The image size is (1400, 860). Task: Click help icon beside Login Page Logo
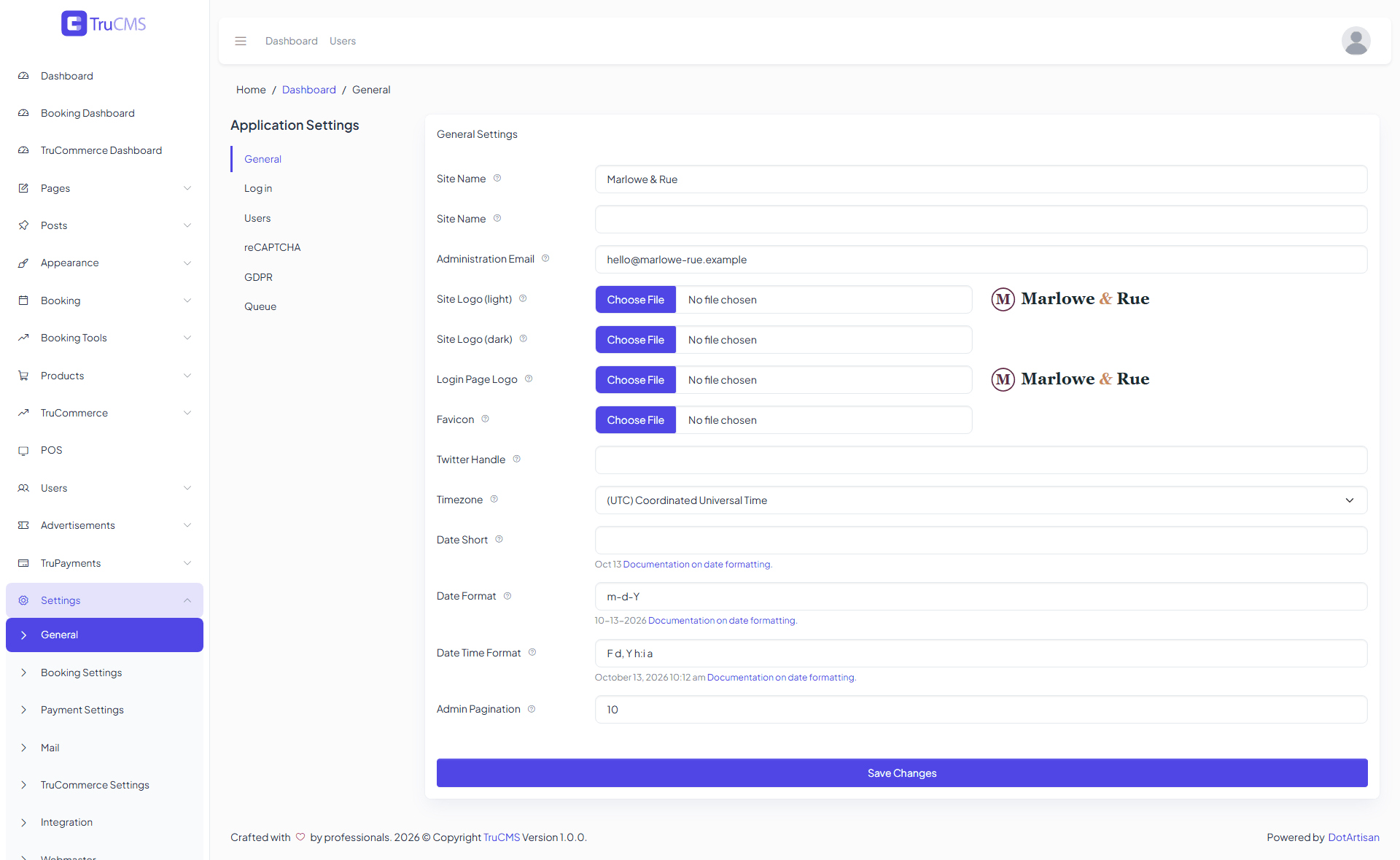[x=529, y=379]
